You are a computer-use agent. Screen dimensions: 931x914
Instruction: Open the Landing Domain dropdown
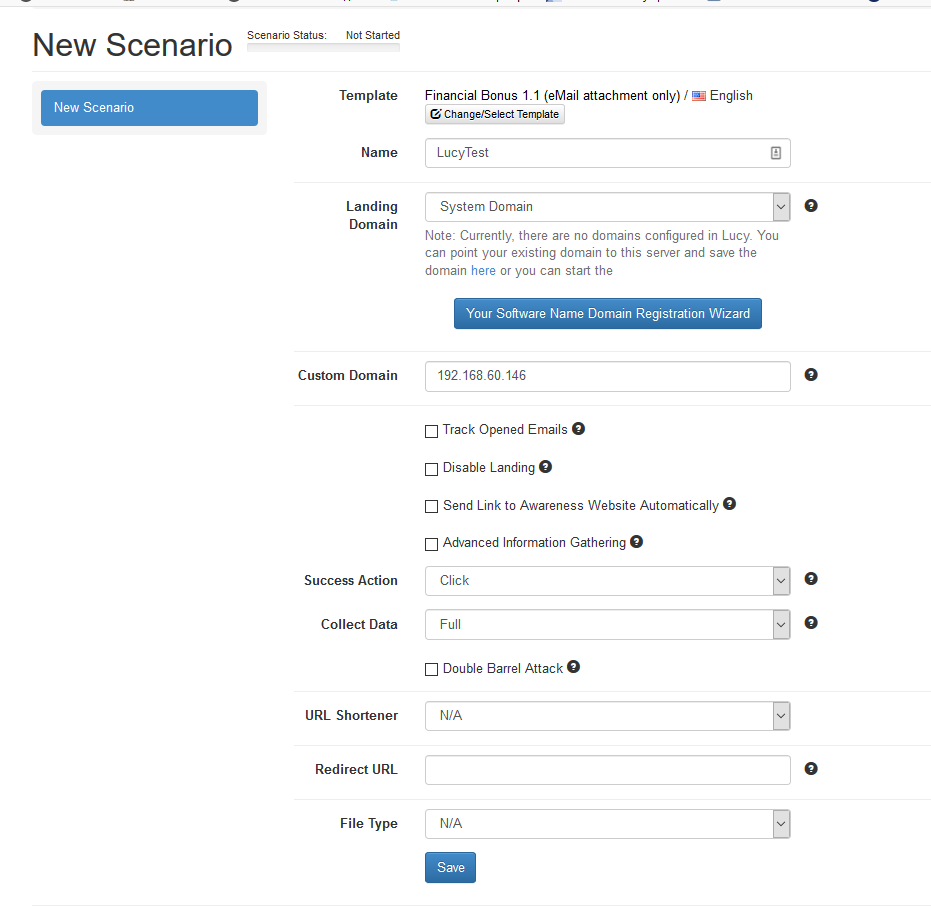coord(607,207)
